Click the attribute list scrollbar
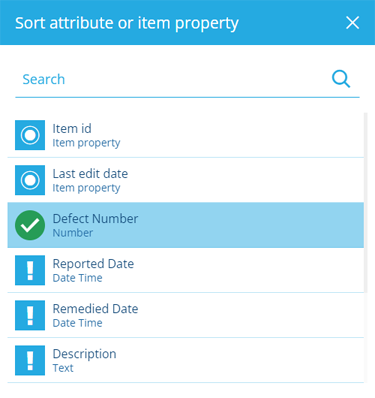 point(366,203)
